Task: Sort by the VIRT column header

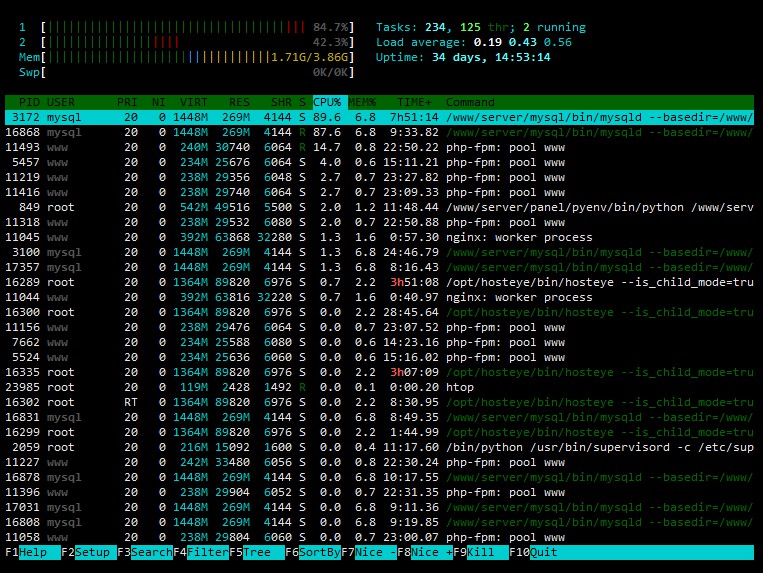Action: pyautogui.click(x=194, y=103)
